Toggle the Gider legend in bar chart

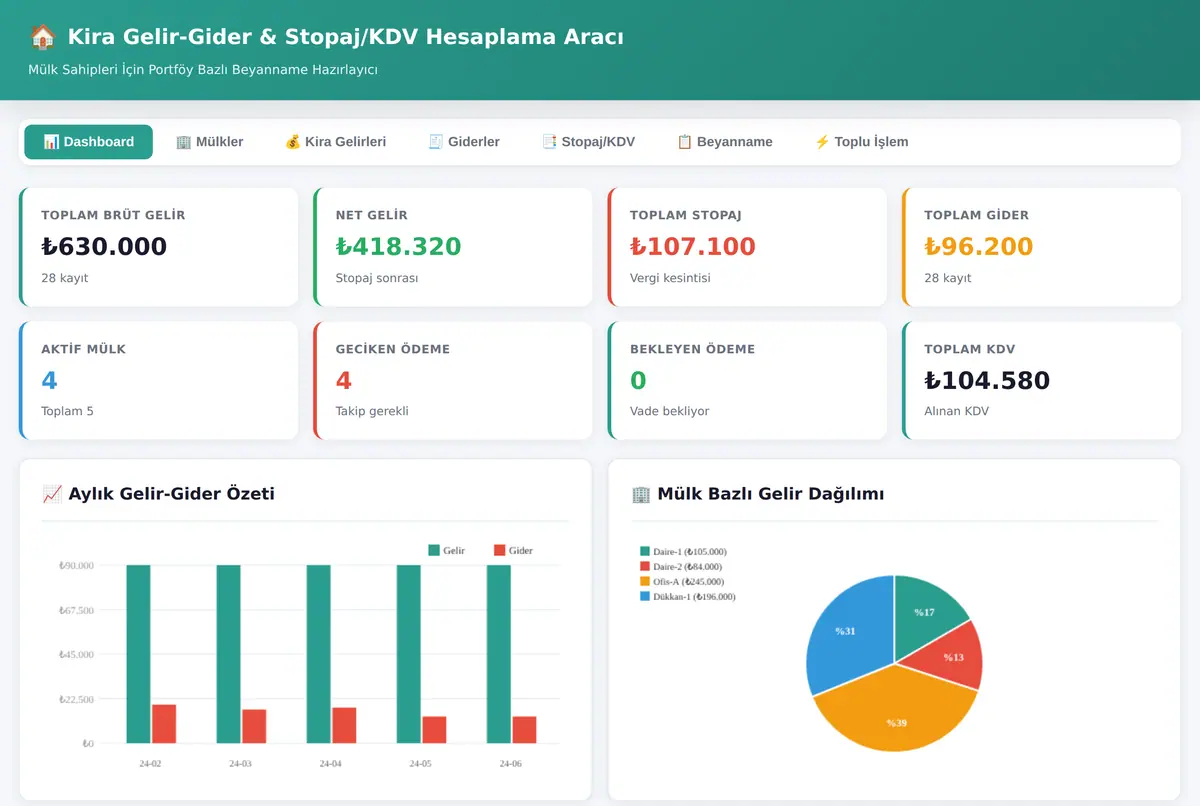click(x=513, y=550)
